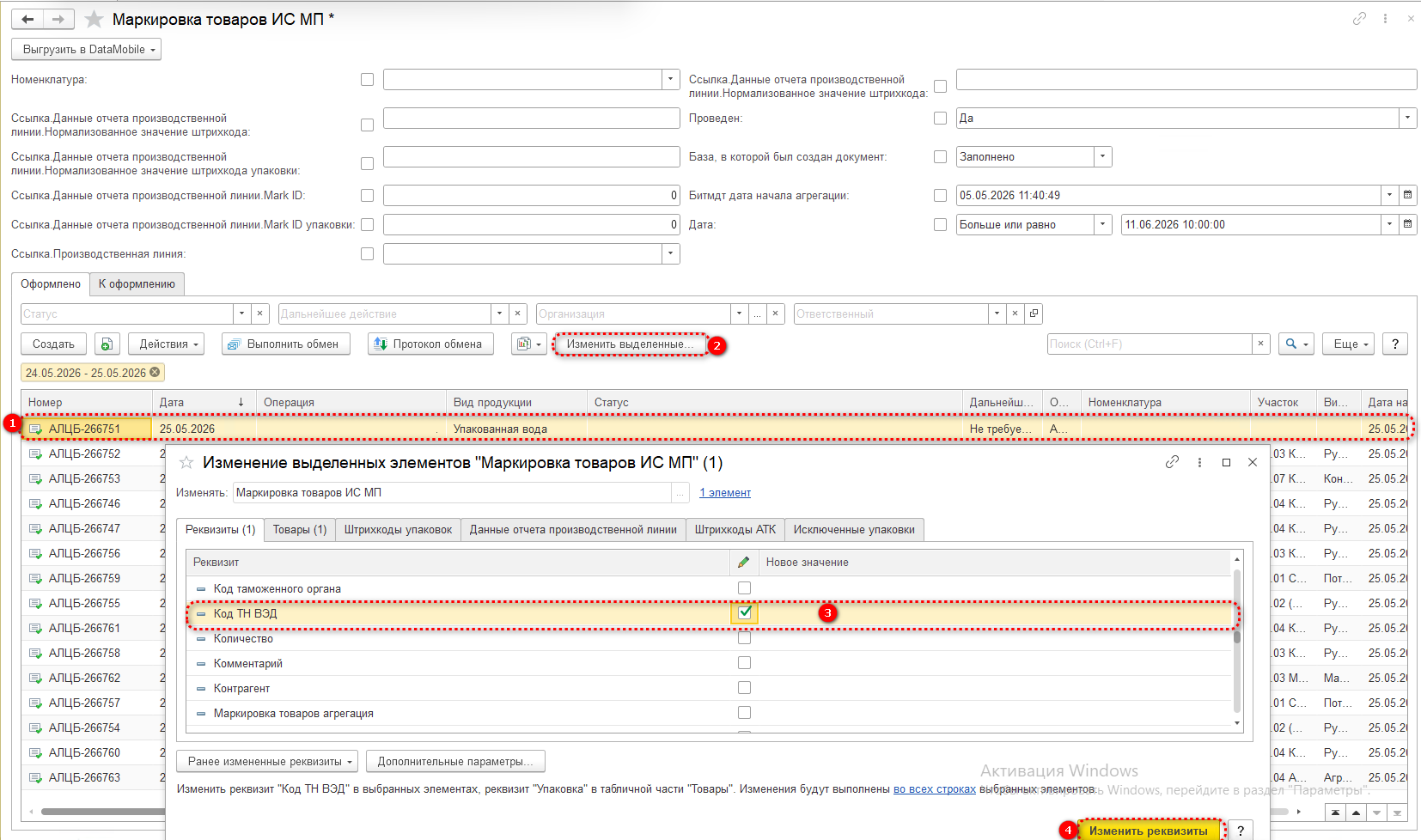1421x840 pixels.
Task: Clear the Статус filter field
Action: [261, 313]
